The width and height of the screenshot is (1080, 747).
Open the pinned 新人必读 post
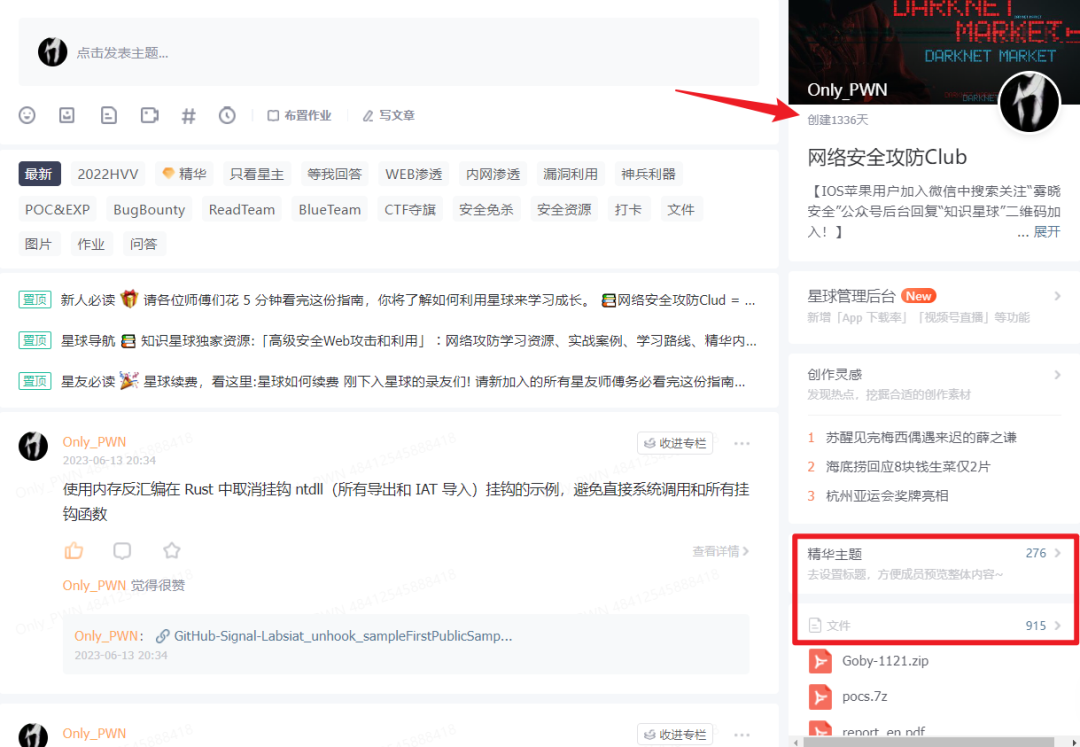(387, 300)
